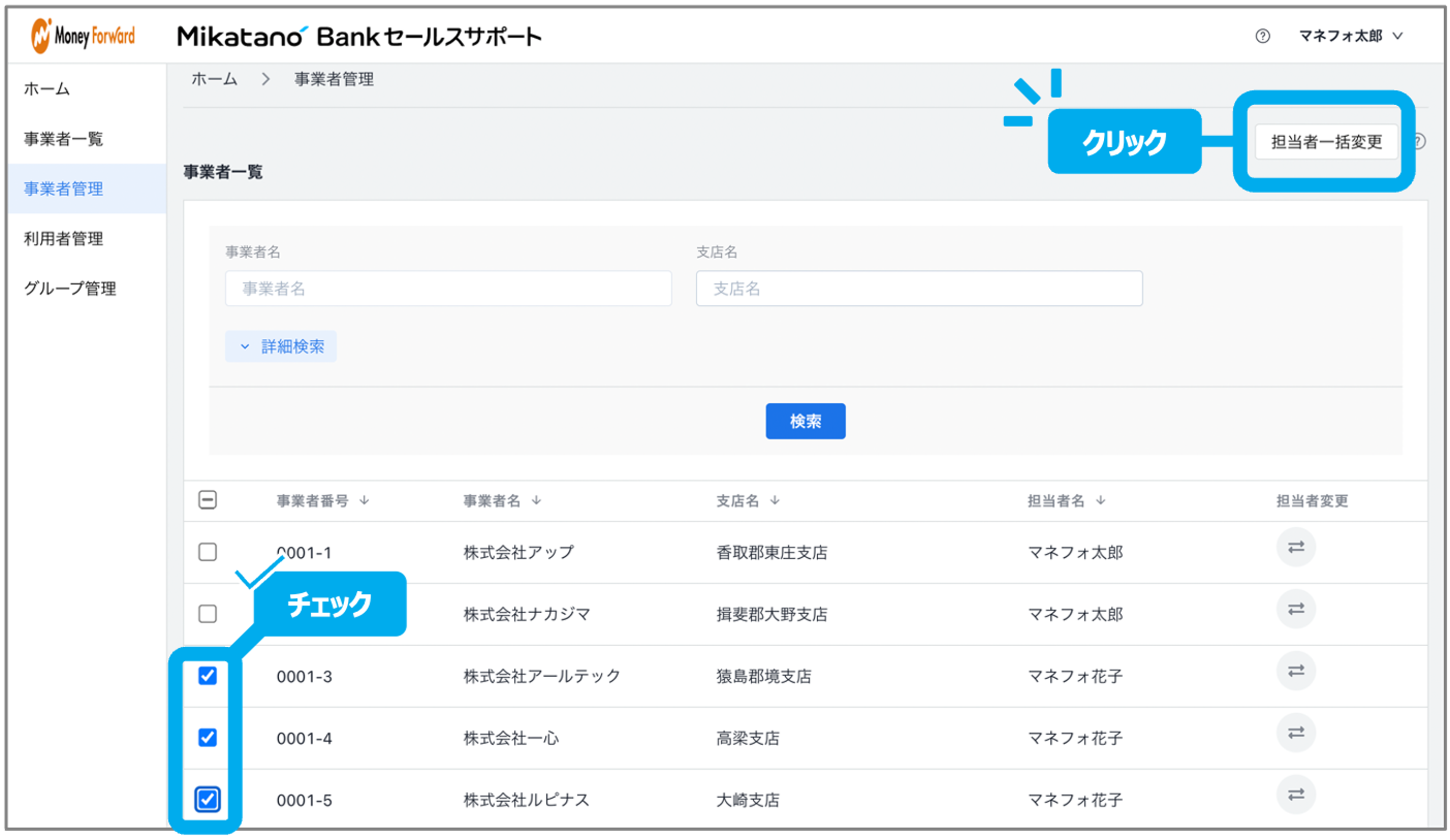The height and width of the screenshot is (840, 1450).
Task: Change assignee icon for 株式会社ルピナス
Action: coord(1296,794)
